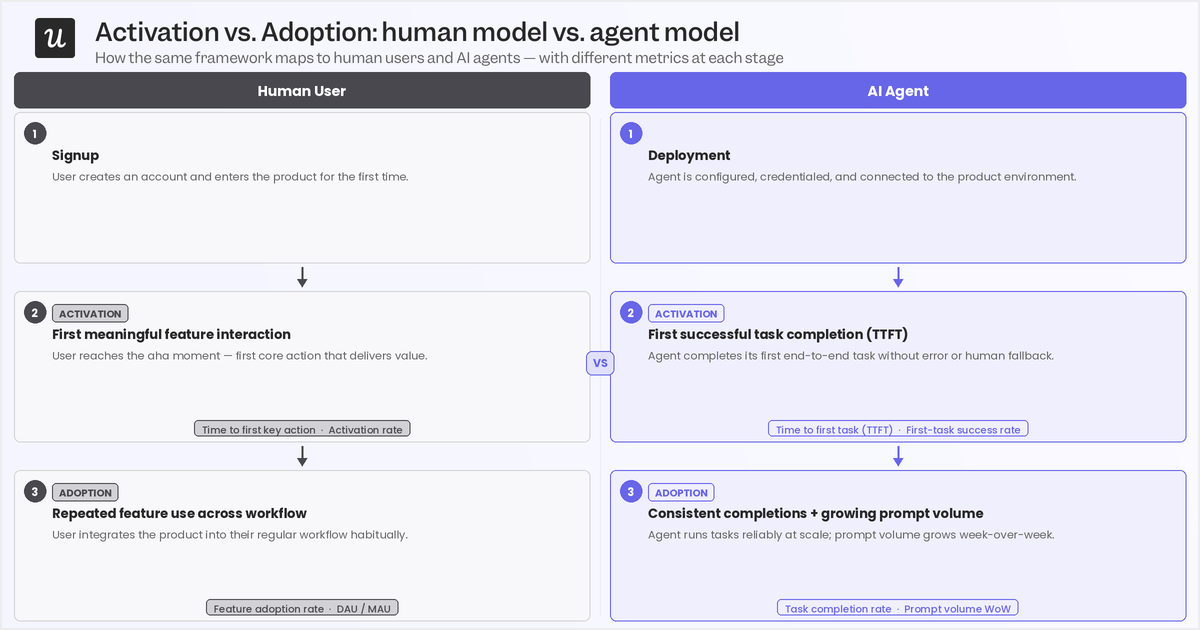Click the 'Task completion rate' metric
Screen dimensions: 1200x630
[x=838, y=609]
